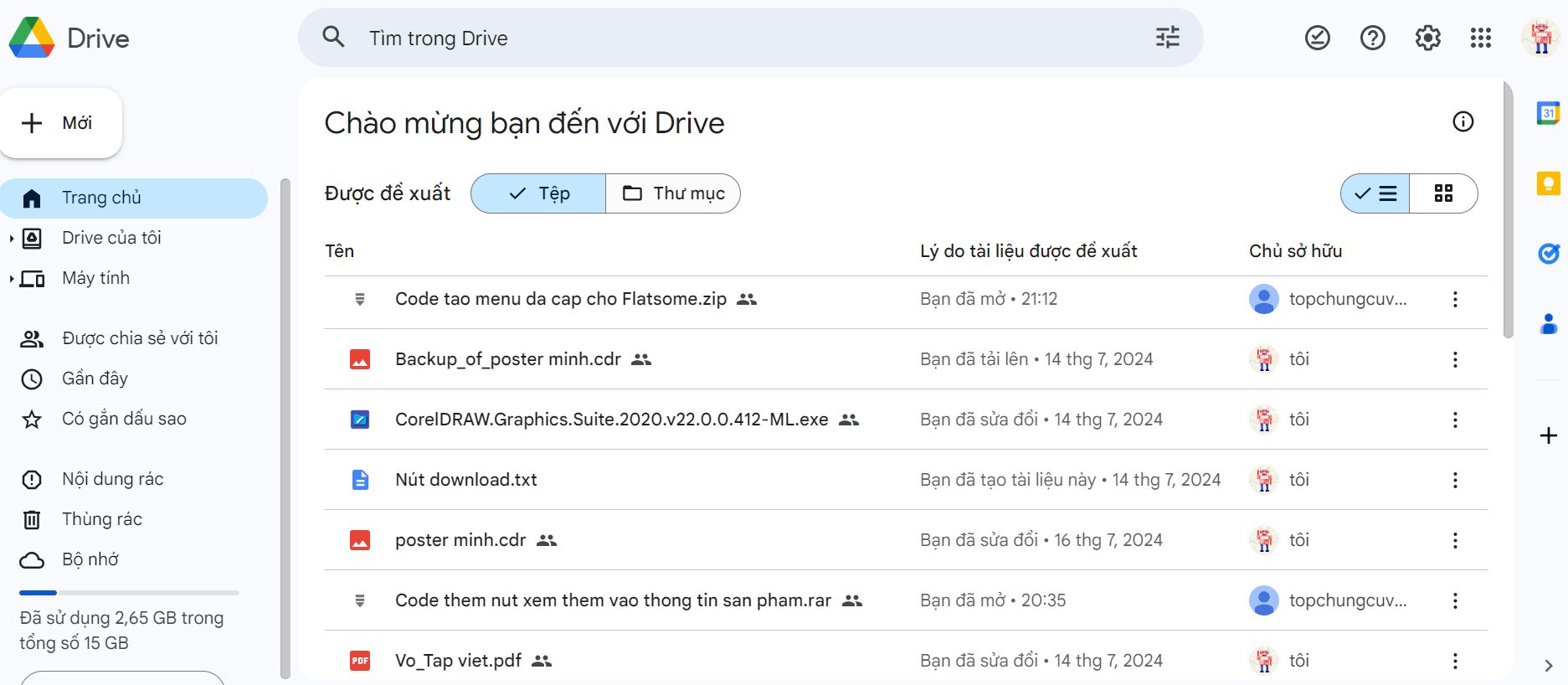Open Google Keep side panel icon

[1548, 183]
